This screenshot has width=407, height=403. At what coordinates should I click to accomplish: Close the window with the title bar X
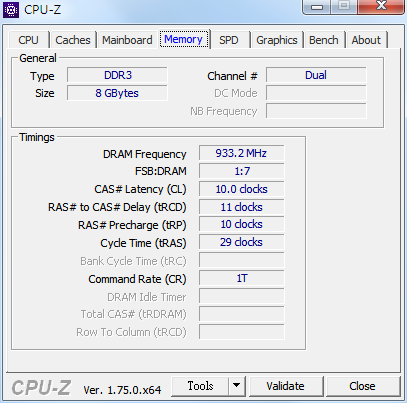pos(381,7)
